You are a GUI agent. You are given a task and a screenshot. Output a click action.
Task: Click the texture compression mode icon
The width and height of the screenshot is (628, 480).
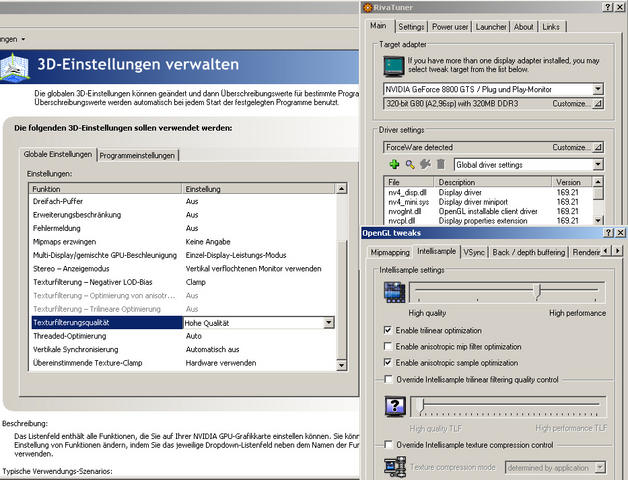(395, 467)
